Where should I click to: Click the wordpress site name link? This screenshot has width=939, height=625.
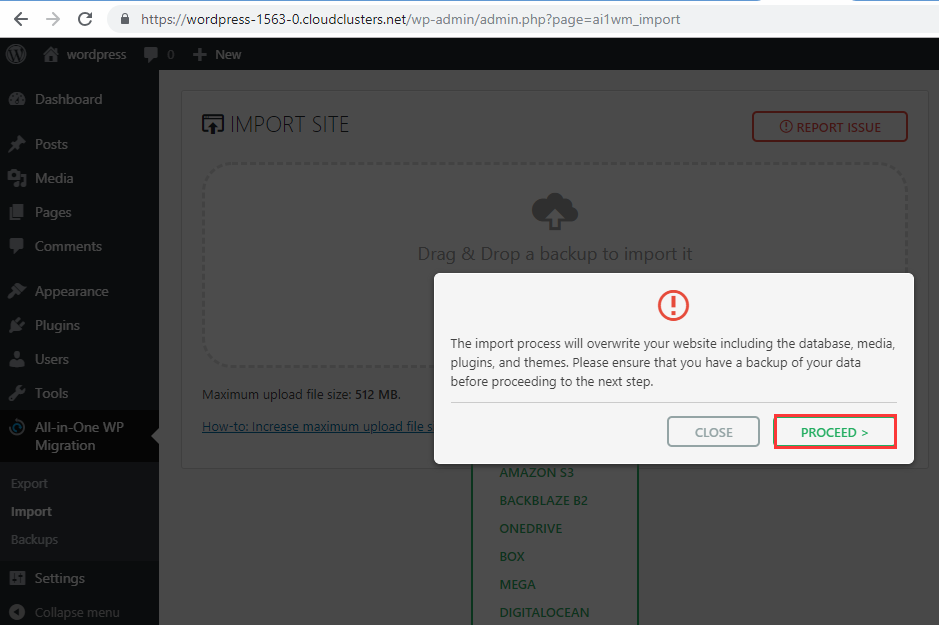[x=96, y=54]
